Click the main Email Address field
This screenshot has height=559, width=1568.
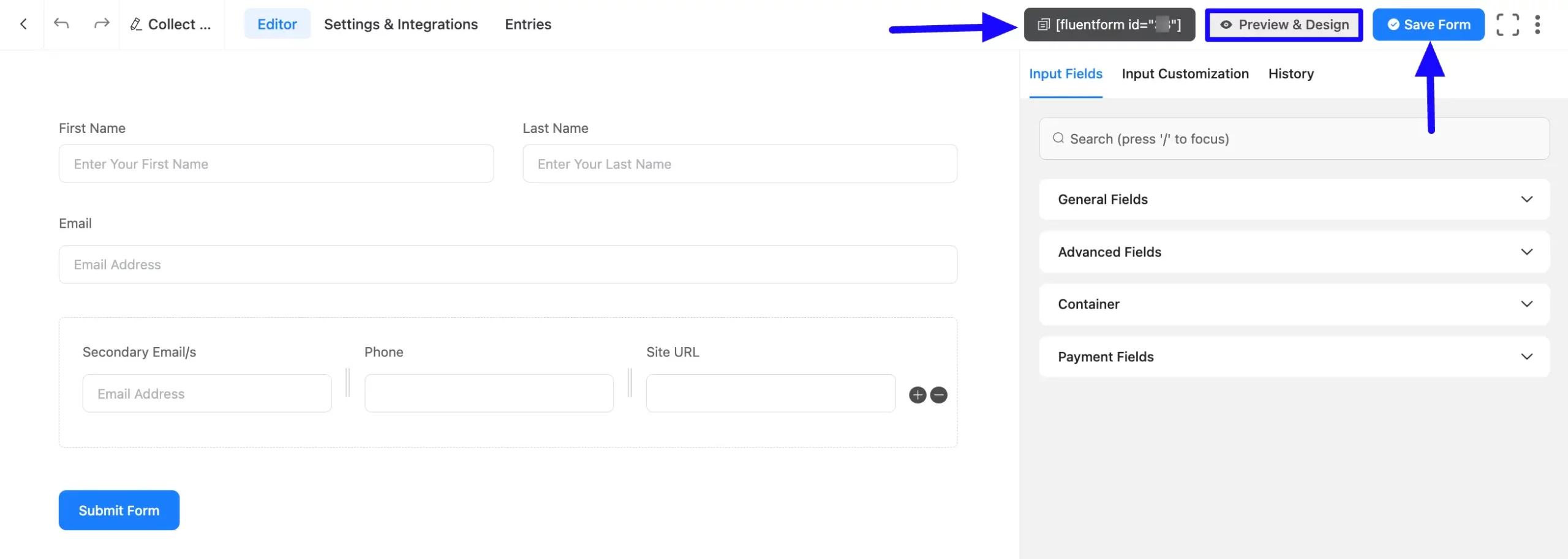click(x=508, y=264)
